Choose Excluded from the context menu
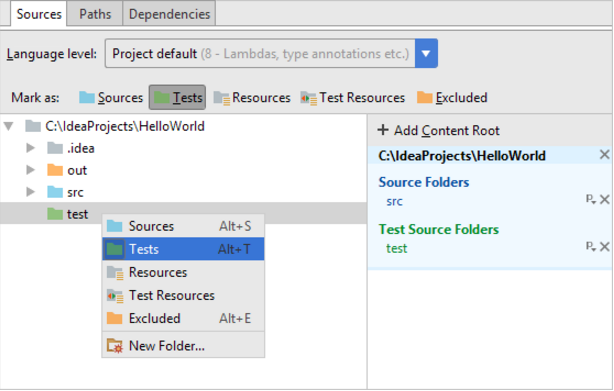 183,318
